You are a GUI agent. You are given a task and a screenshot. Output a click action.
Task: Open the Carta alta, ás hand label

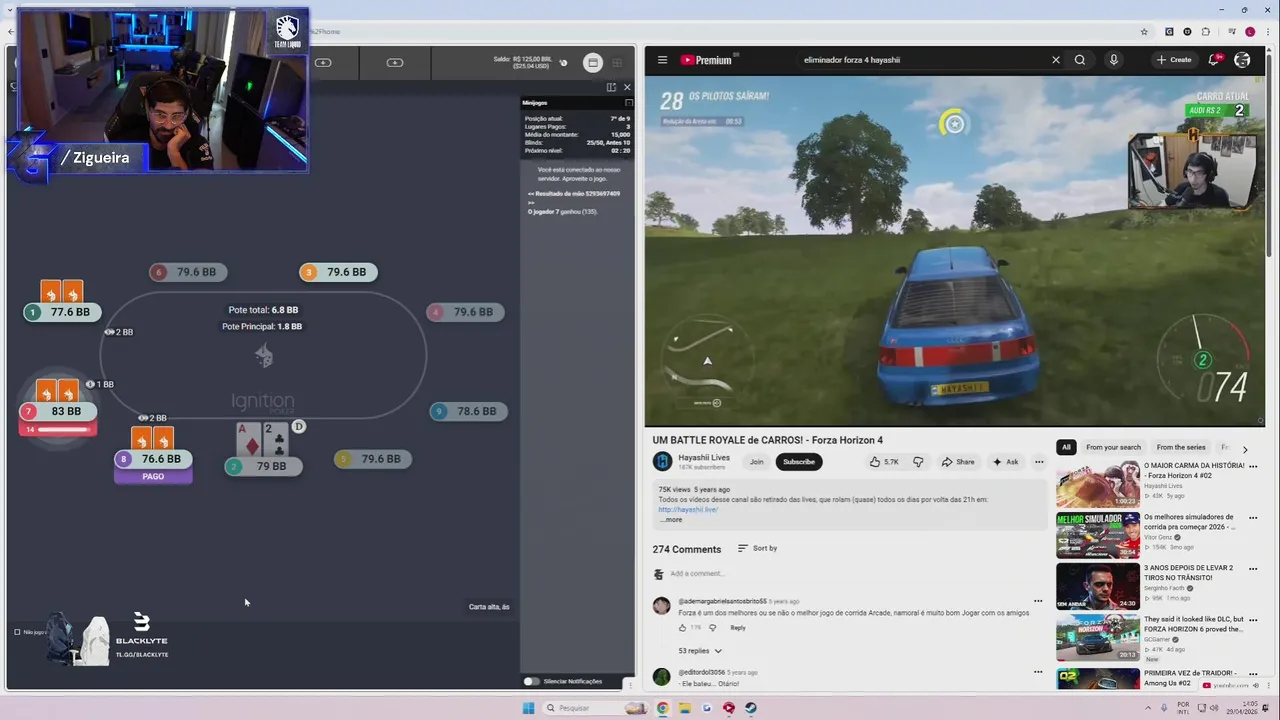coord(489,607)
